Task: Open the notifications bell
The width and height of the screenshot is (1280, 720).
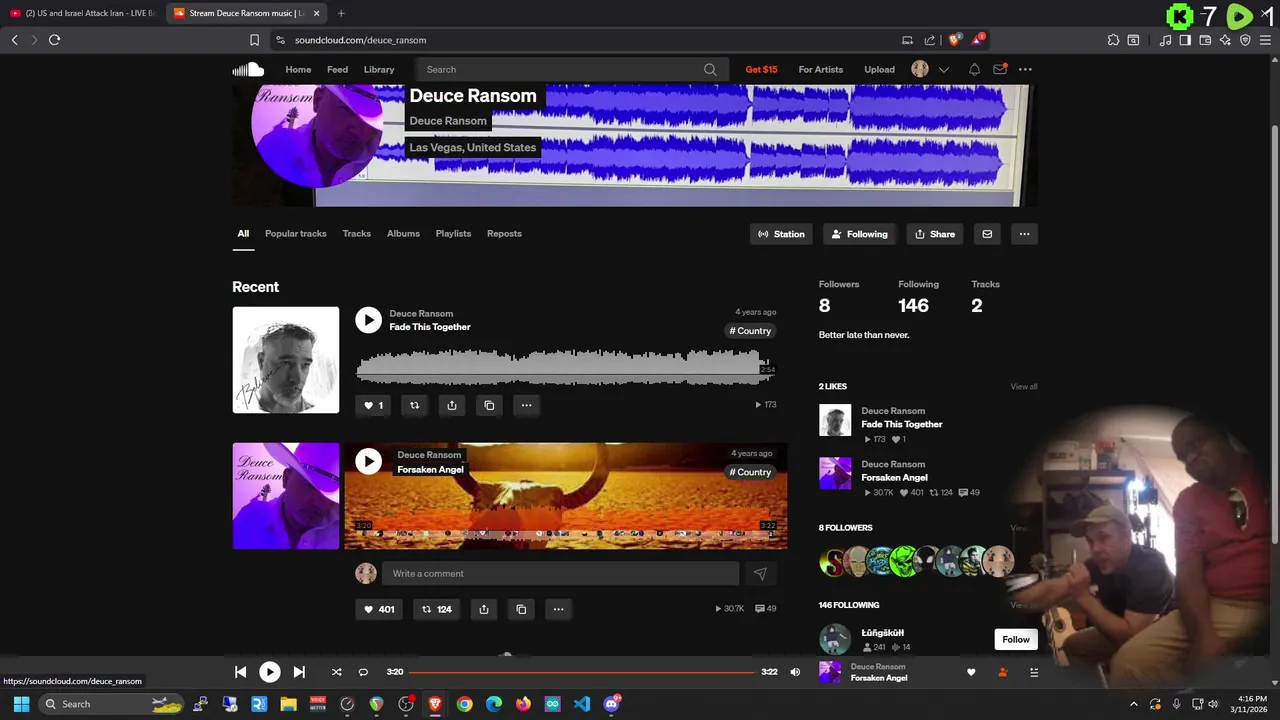Action: coord(974,69)
